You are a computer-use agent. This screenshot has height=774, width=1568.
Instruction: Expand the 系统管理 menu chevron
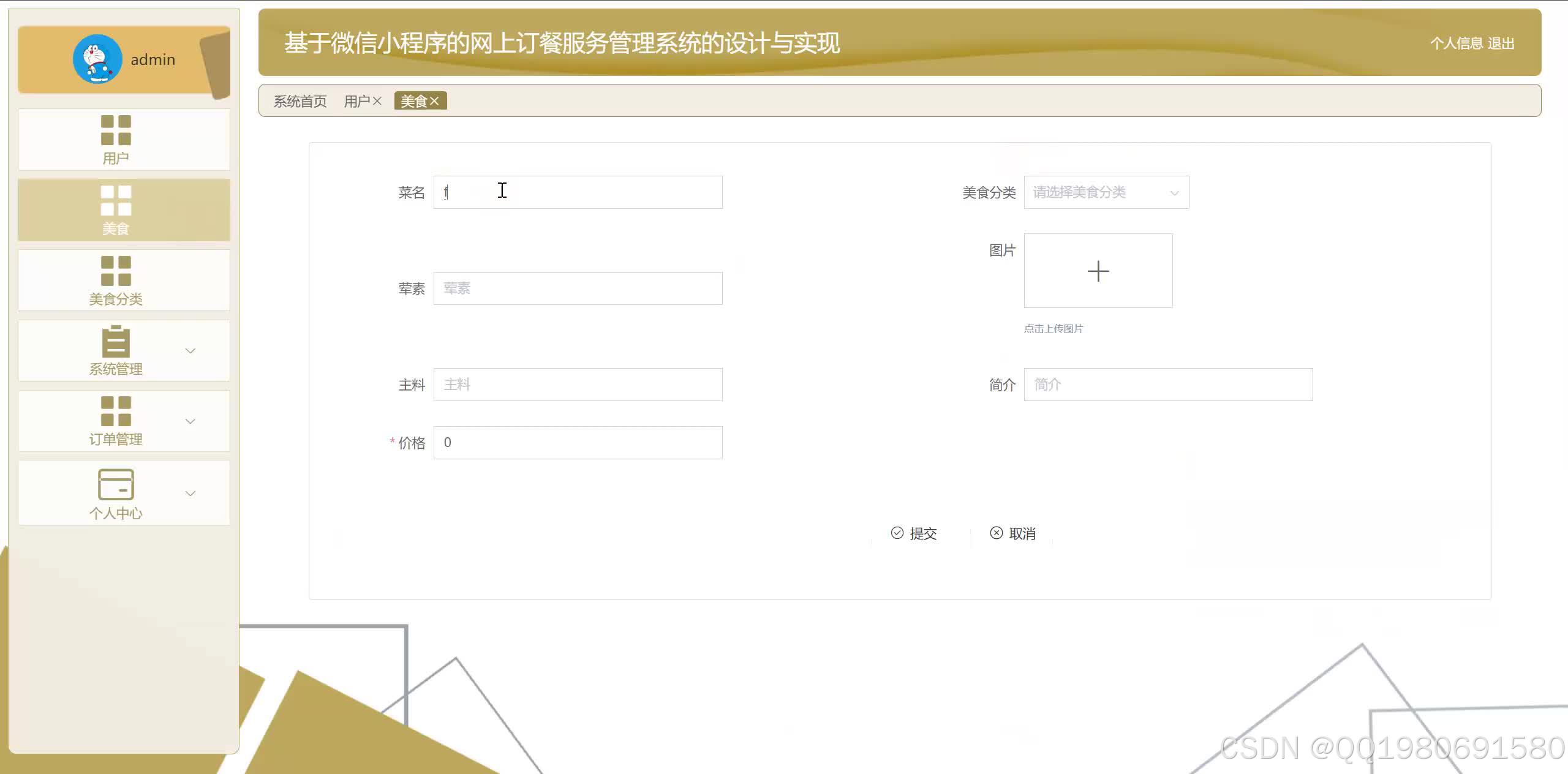190,351
